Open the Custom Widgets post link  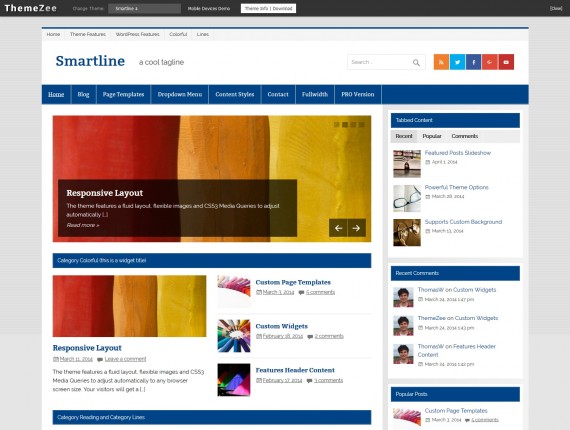281,326
